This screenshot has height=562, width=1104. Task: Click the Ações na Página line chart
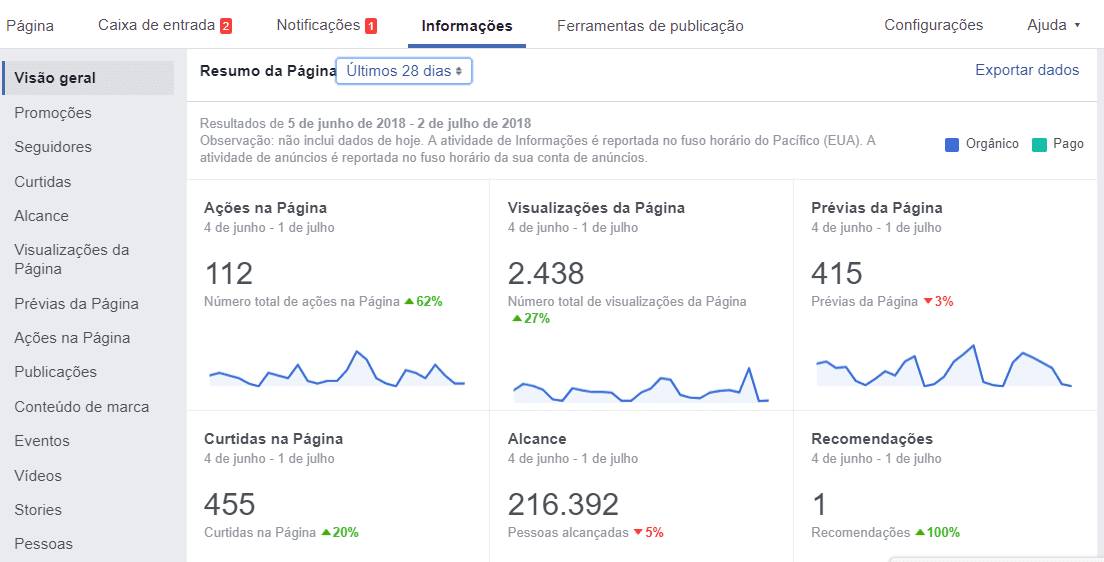tap(337, 368)
